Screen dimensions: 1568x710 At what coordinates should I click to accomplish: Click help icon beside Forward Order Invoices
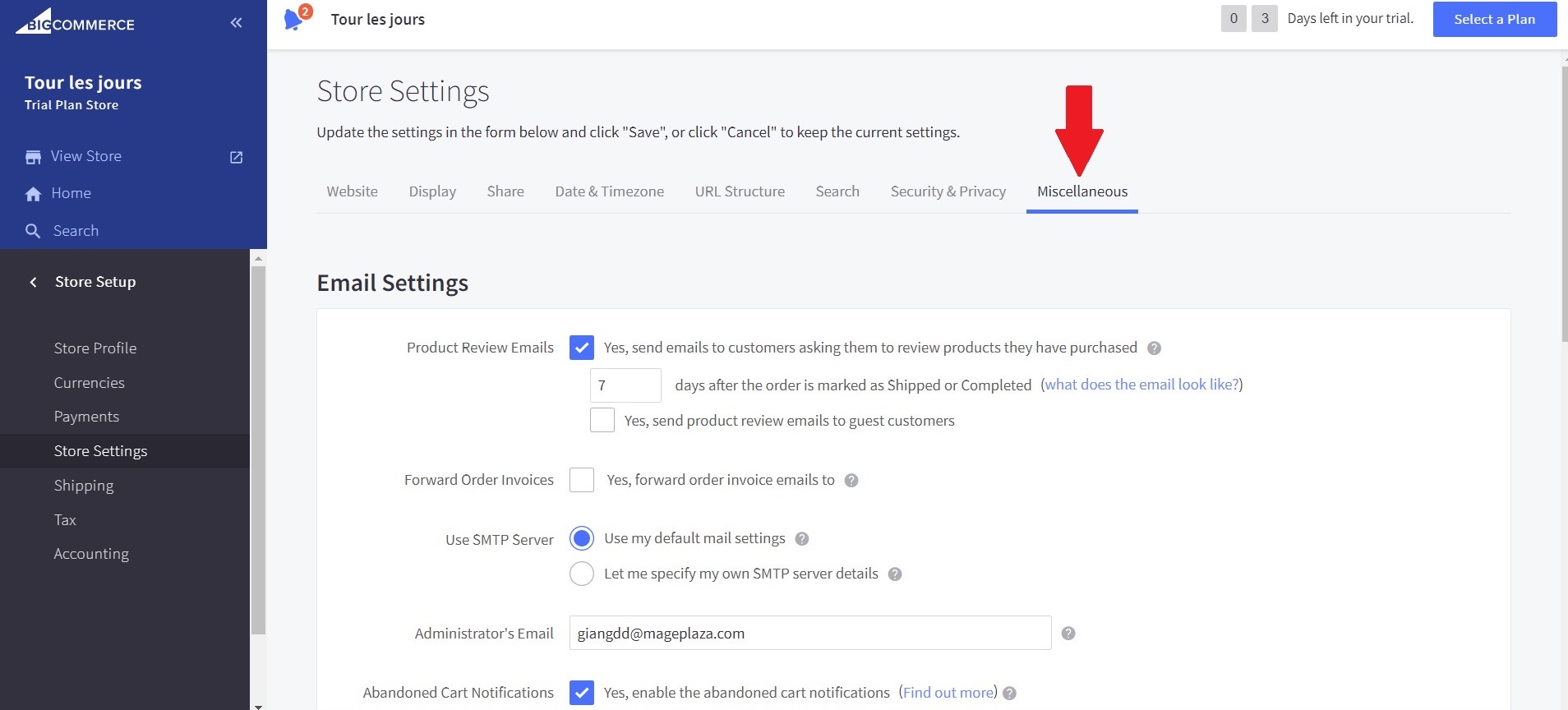851,481
